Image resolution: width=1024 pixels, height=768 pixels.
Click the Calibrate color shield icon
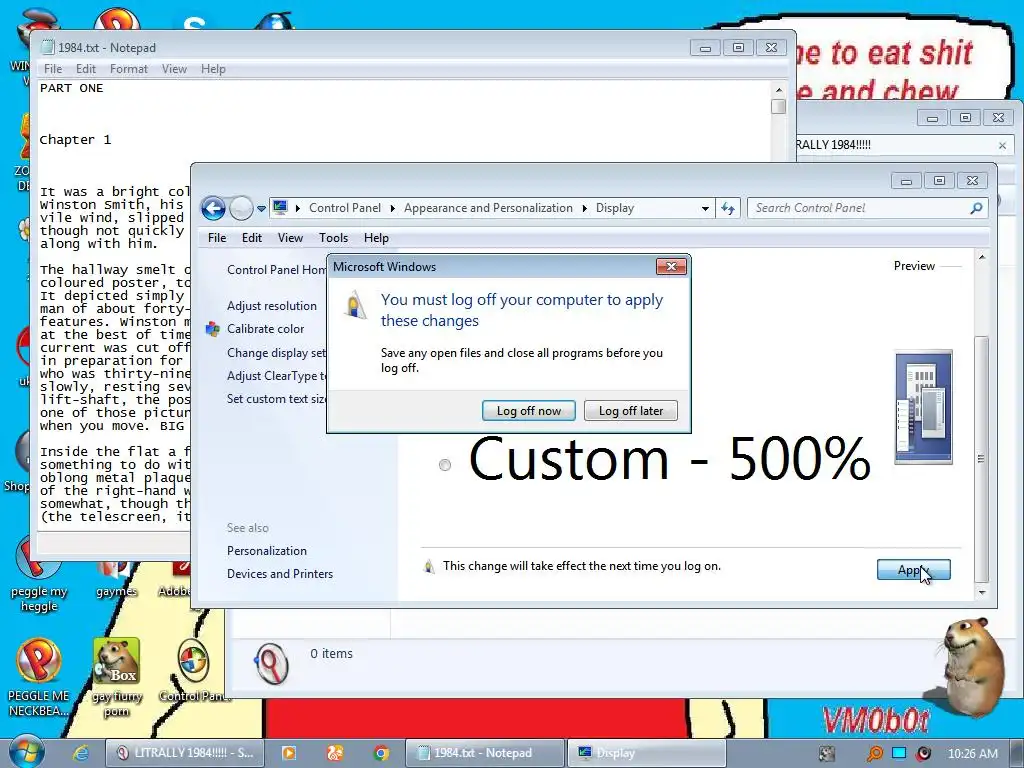[x=212, y=328]
